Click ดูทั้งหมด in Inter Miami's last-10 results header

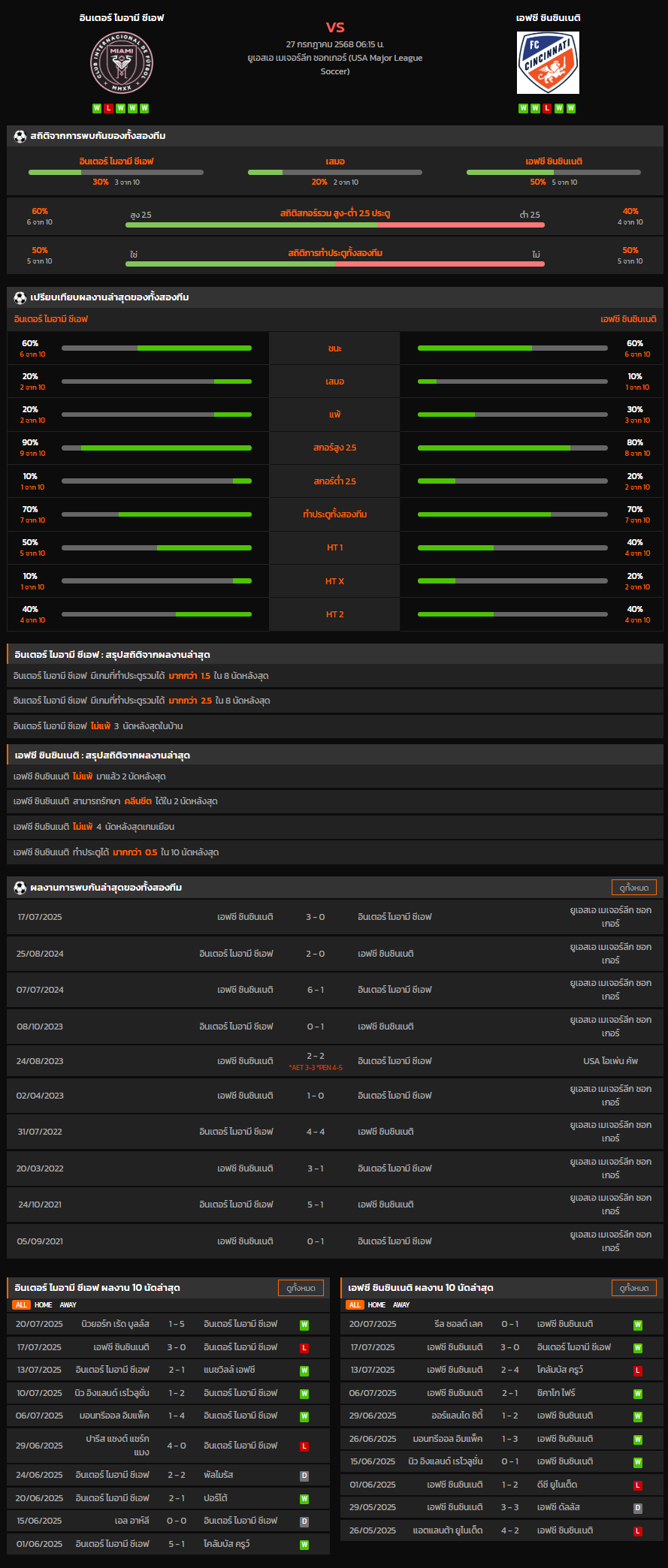tap(301, 1288)
